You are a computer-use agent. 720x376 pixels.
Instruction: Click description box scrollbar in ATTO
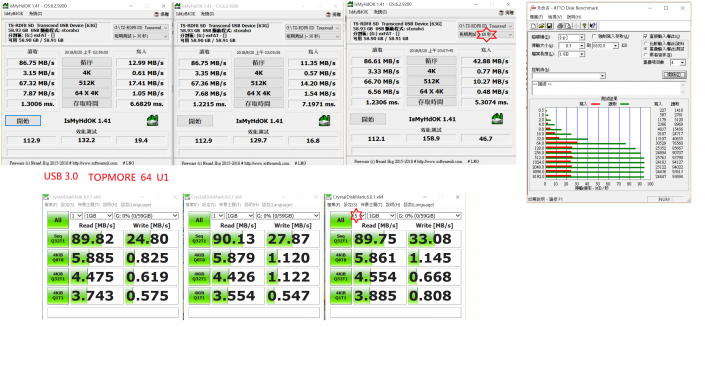[683, 88]
